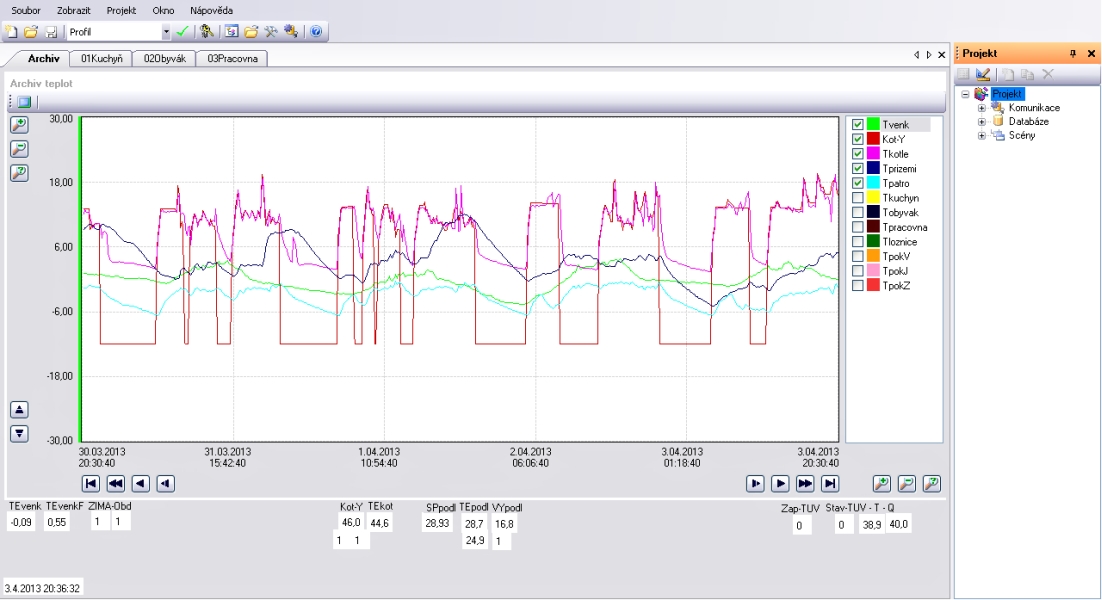
Task: Step forward one page in the timeline
Action: [780, 483]
